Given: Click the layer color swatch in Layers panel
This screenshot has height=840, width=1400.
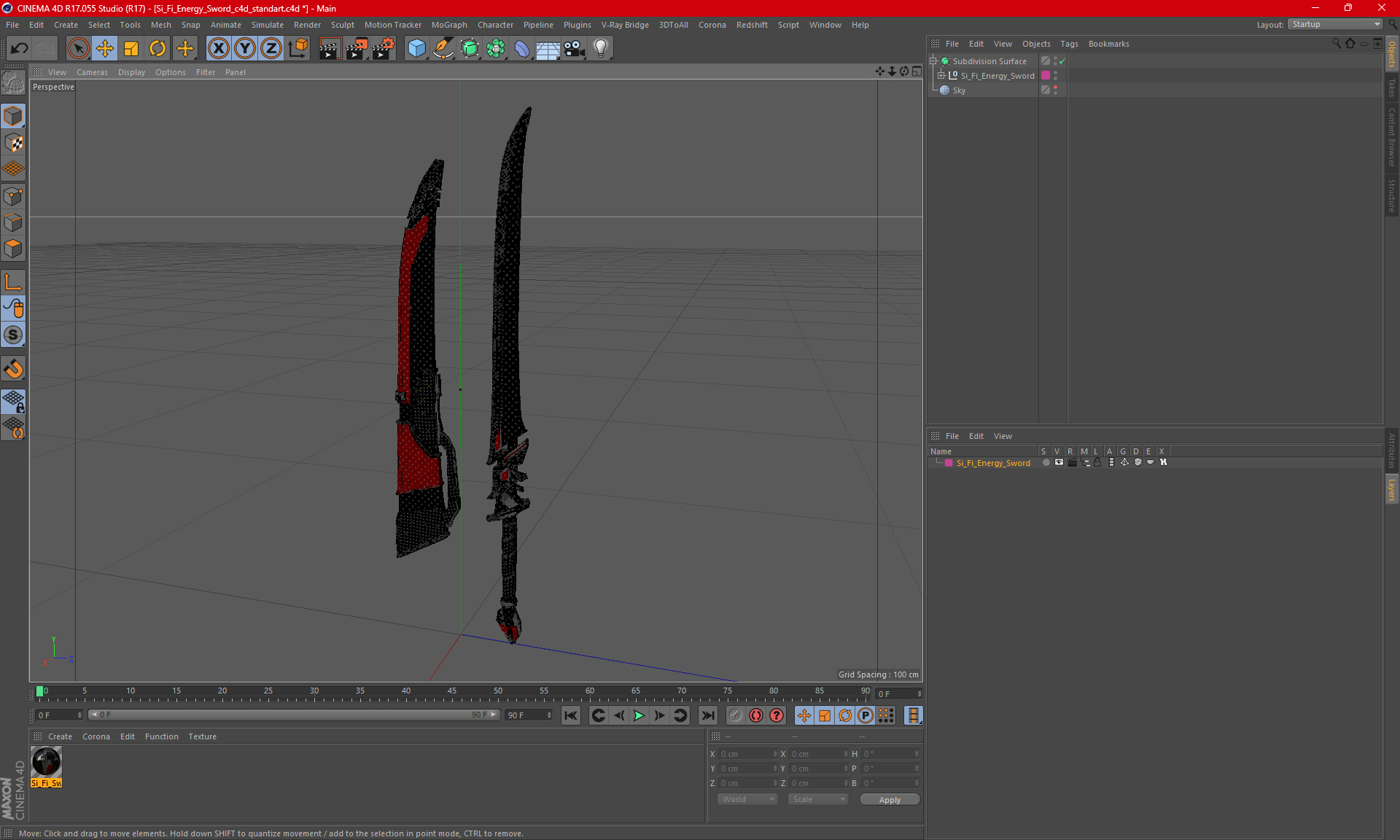Looking at the screenshot, I should (949, 463).
